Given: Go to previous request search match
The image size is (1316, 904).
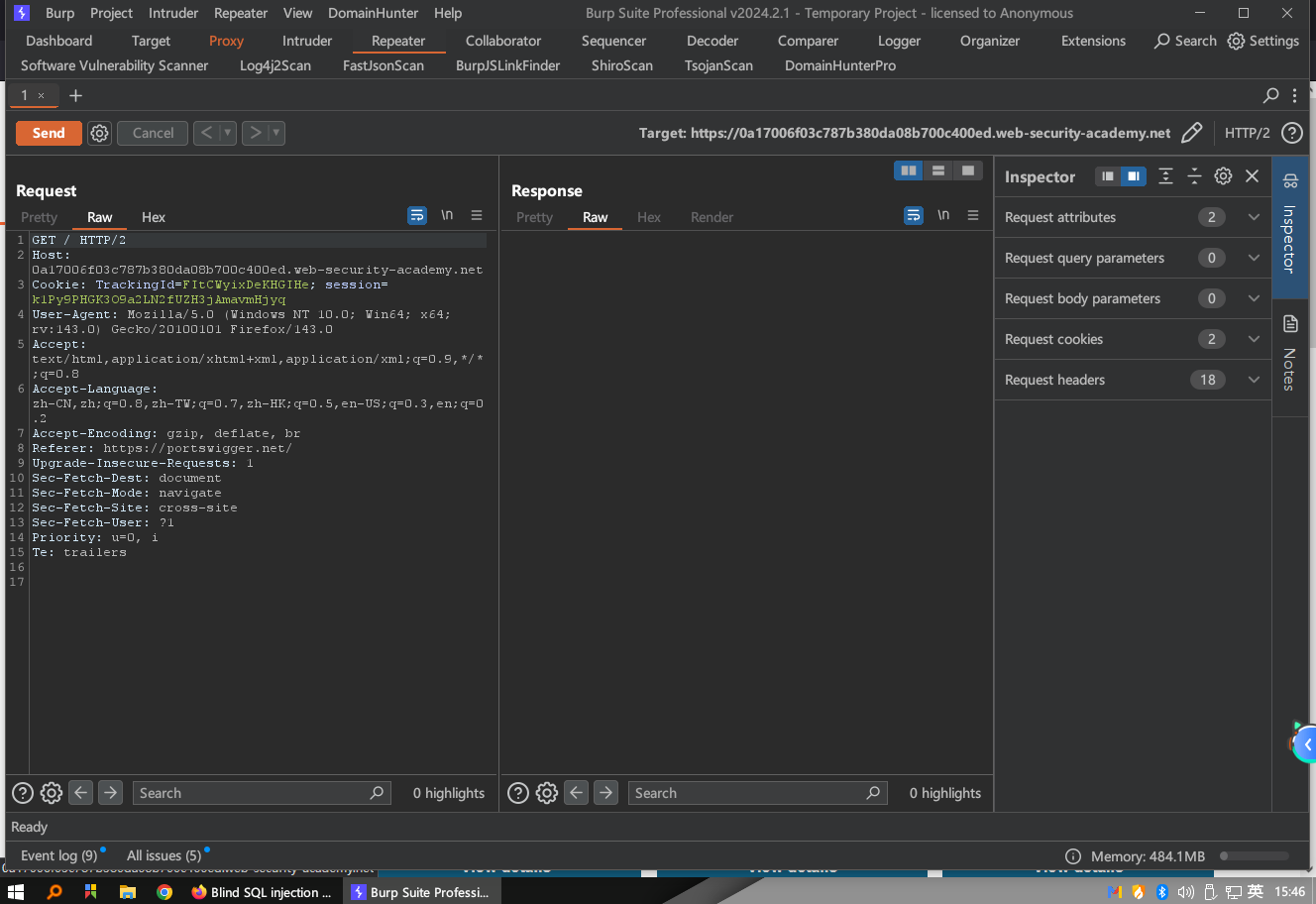Looking at the screenshot, I should point(81,793).
